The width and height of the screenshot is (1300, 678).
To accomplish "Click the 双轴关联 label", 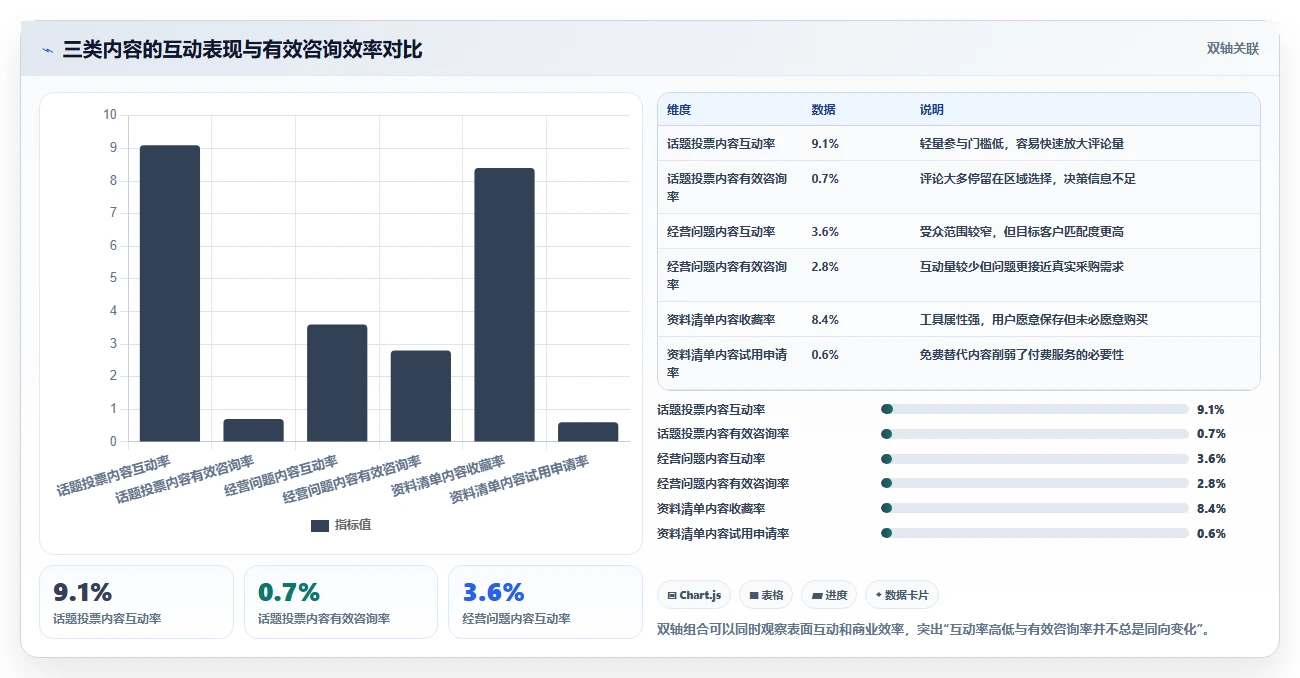I will tap(1232, 48).
